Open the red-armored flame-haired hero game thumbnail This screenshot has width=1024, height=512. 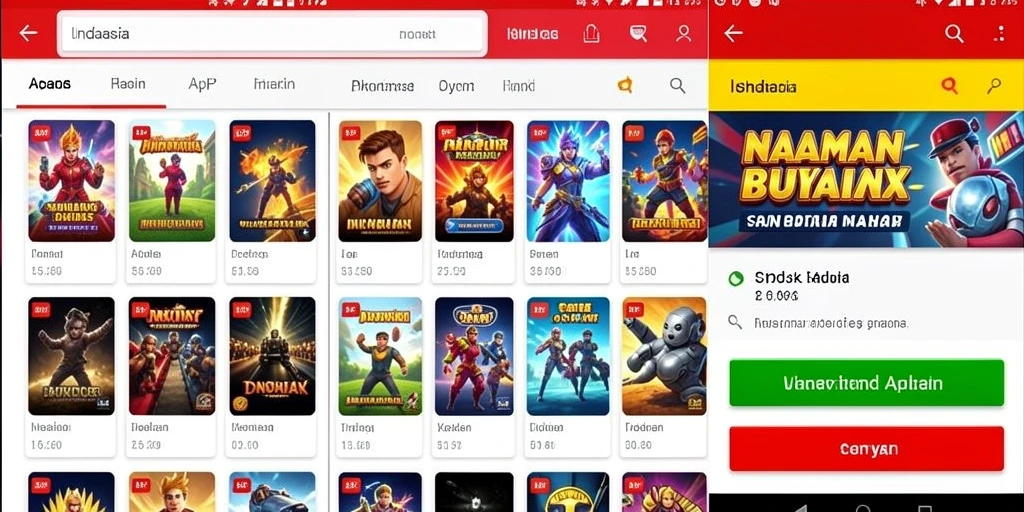coord(71,181)
